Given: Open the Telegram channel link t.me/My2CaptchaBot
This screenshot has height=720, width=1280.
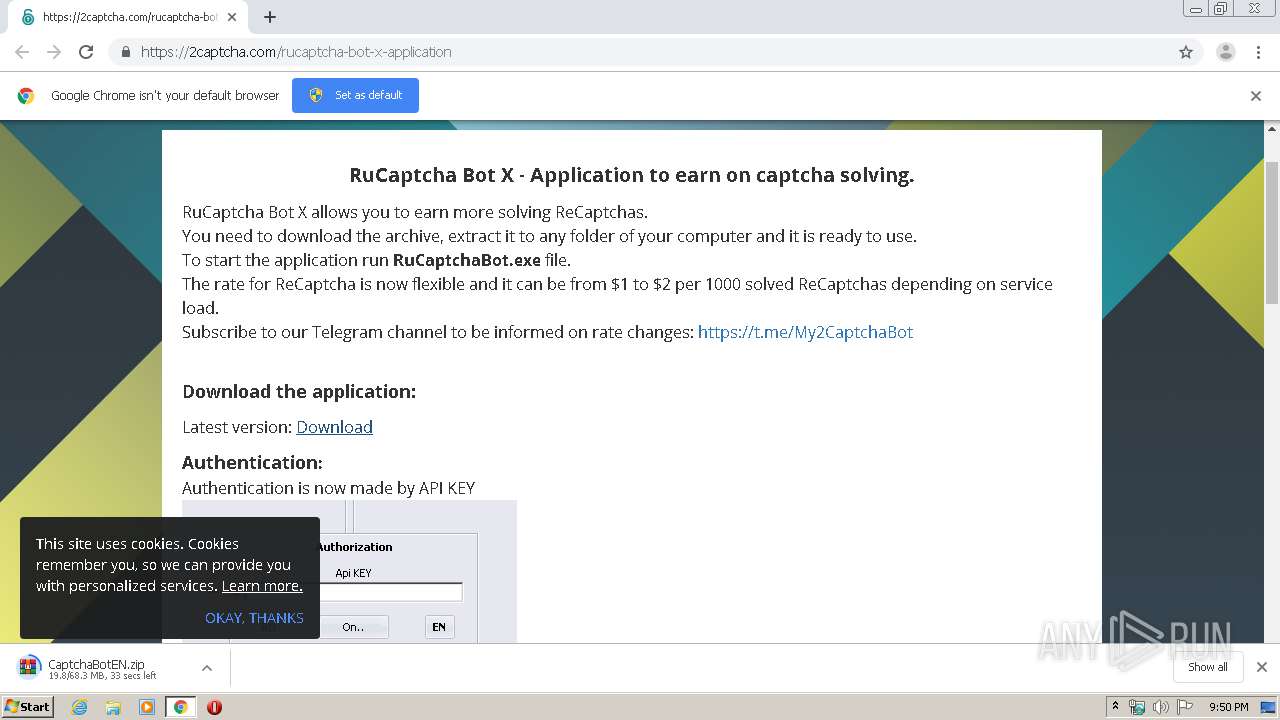Looking at the screenshot, I should (x=805, y=332).
